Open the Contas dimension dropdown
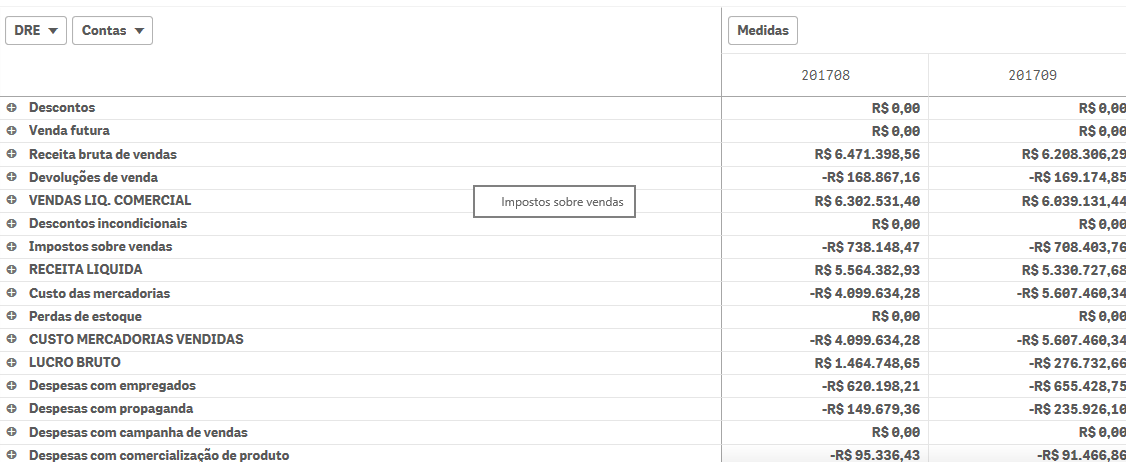Viewport: 1126px width, 464px height. [112, 31]
